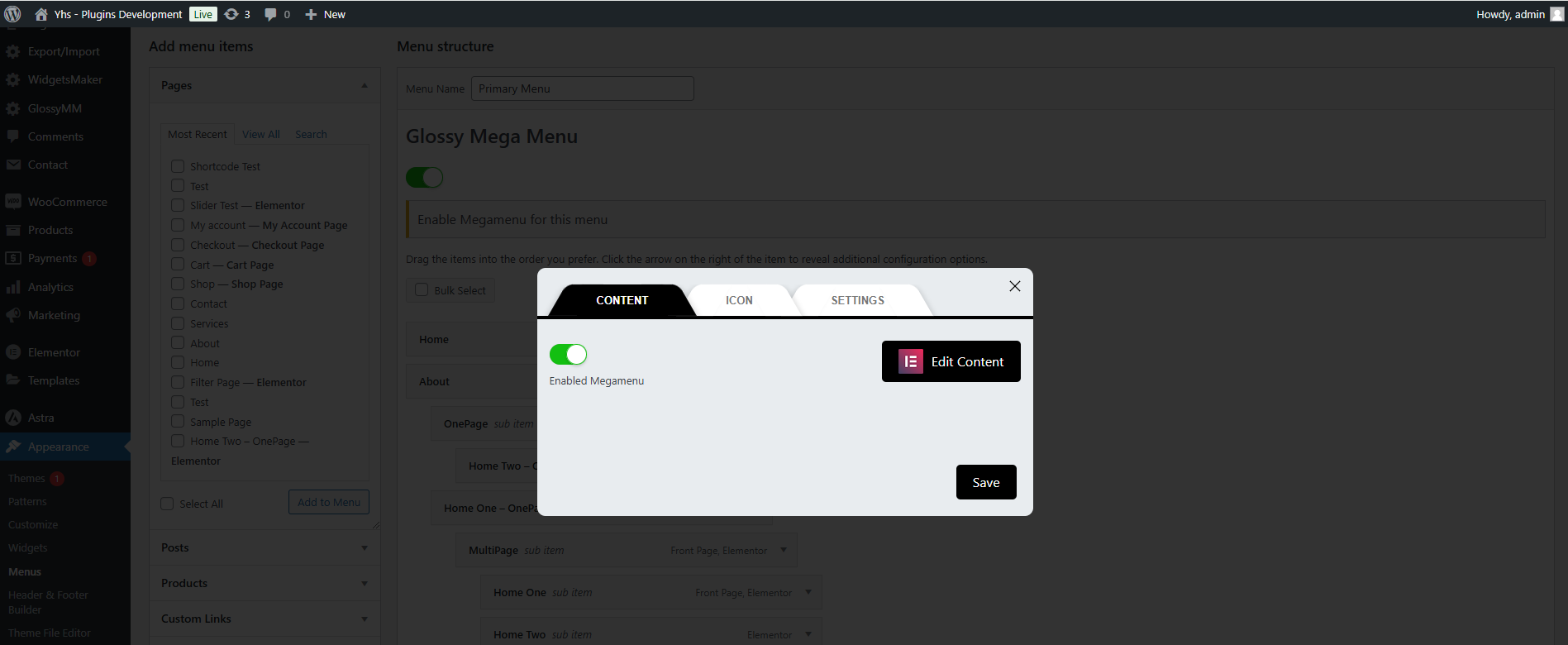Expand the Home One sub item arrow

(808, 592)
